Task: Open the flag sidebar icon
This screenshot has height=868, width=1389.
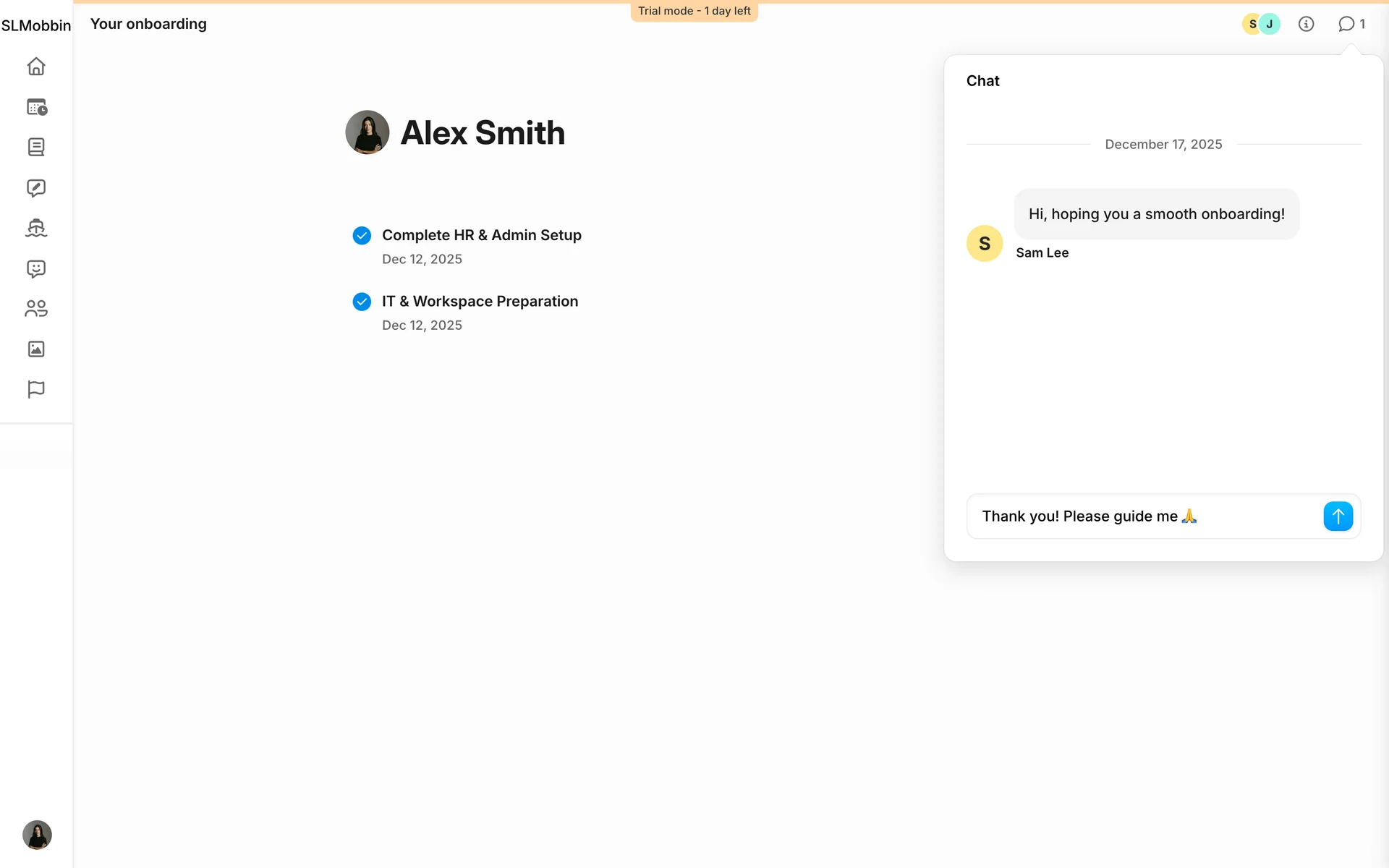Action: [x=36, y=389]
